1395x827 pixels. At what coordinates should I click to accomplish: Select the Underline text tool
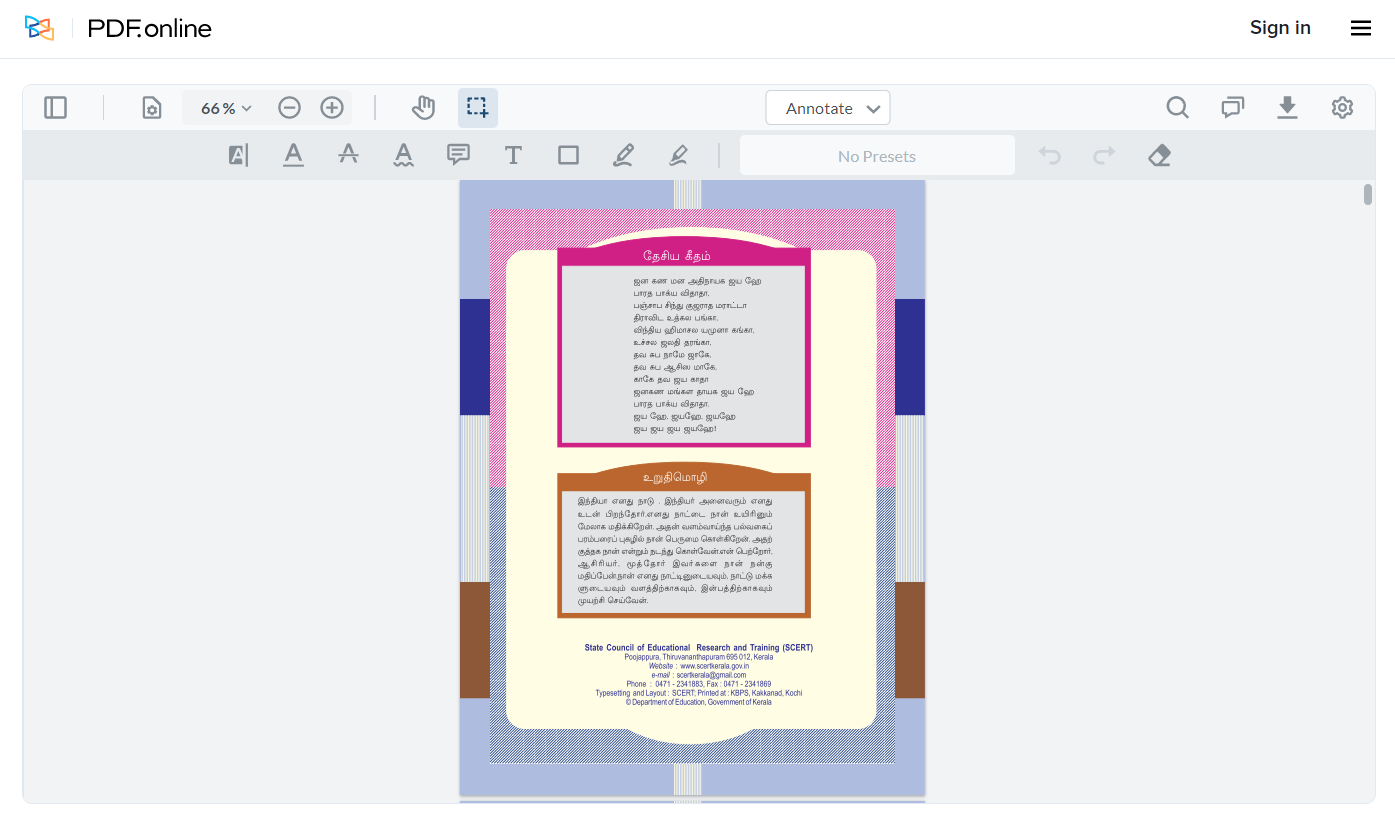click(x=293, y=155)
